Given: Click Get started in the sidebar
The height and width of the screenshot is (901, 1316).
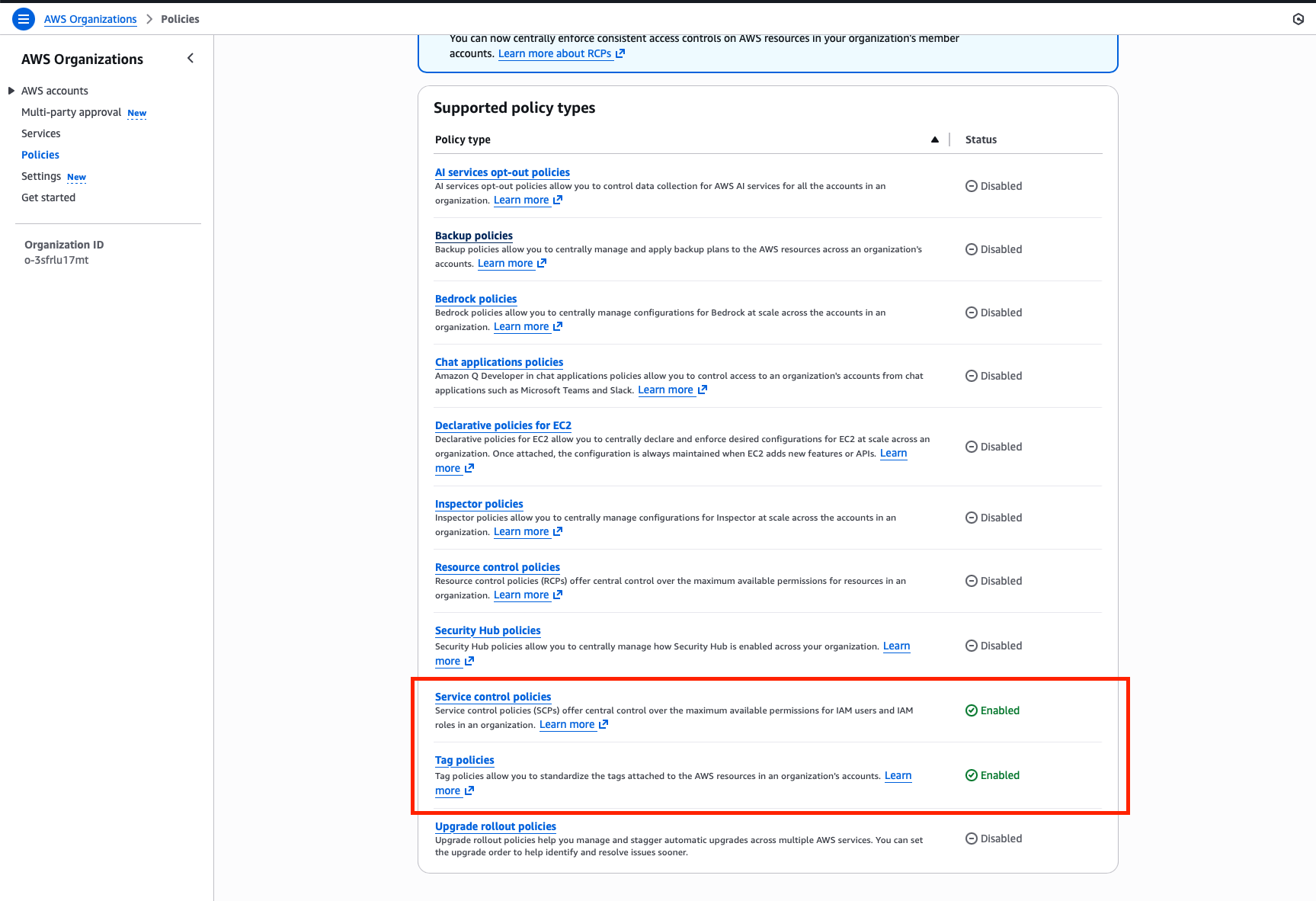Looking at the screenshot, I should [48, 197].
